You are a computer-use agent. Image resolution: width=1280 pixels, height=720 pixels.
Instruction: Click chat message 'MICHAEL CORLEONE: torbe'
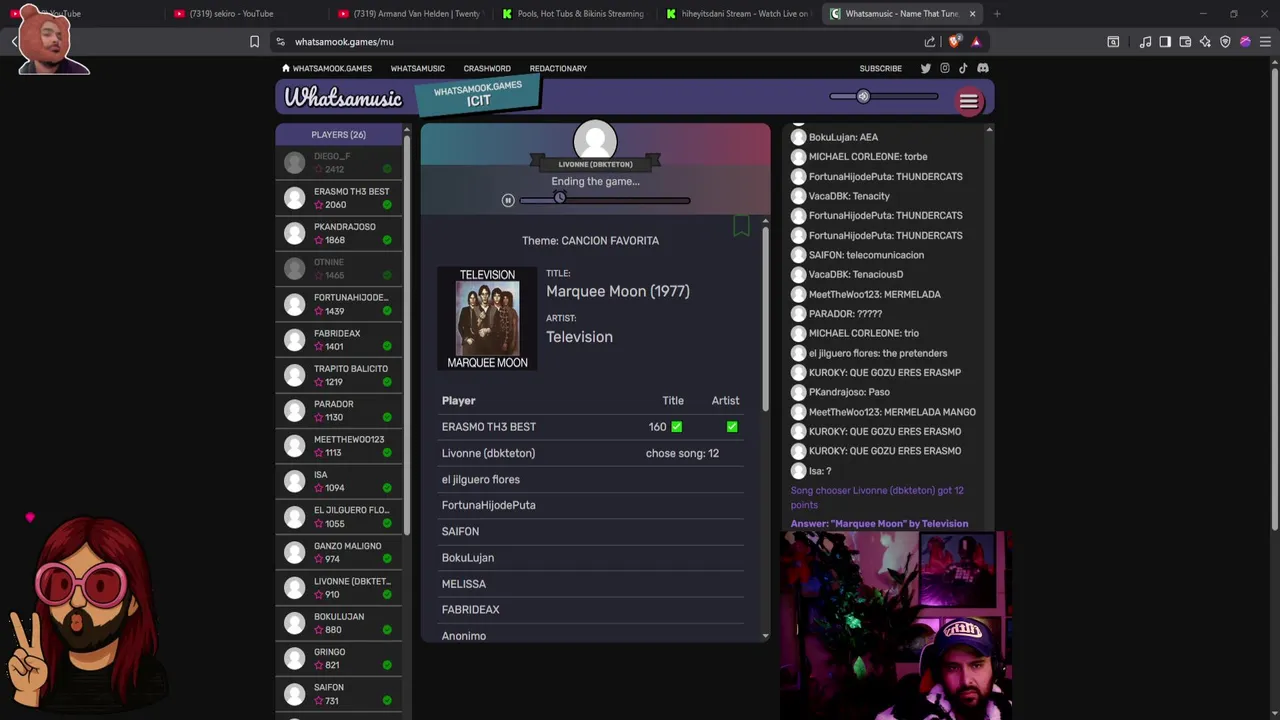868,156
